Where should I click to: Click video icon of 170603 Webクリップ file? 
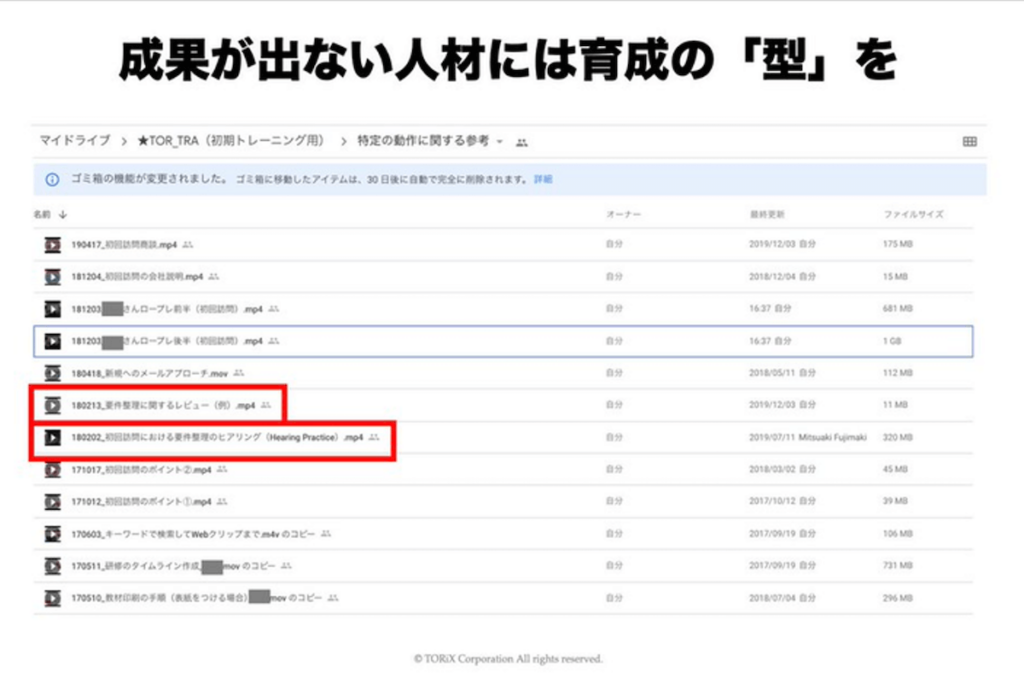52,533
